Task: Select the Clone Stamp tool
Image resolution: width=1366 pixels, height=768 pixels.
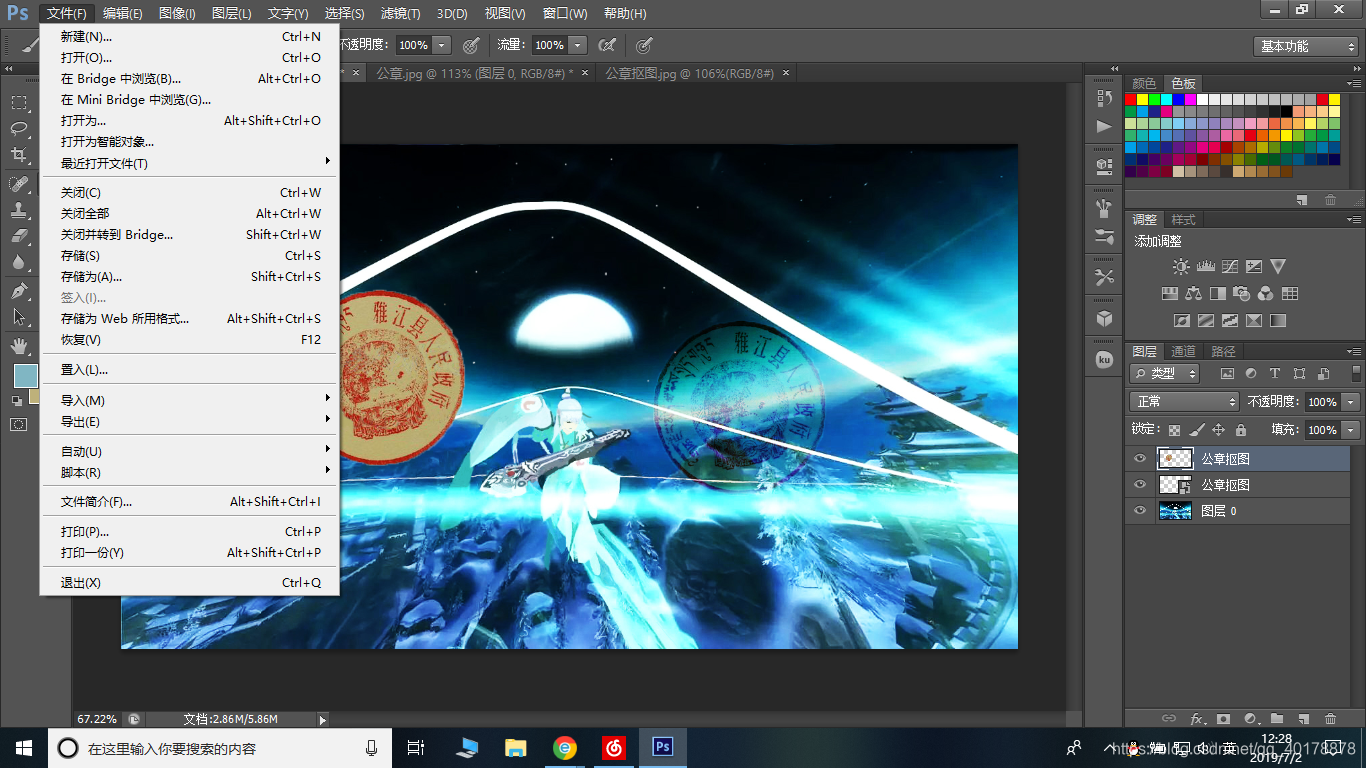Action: pos(19,210)
